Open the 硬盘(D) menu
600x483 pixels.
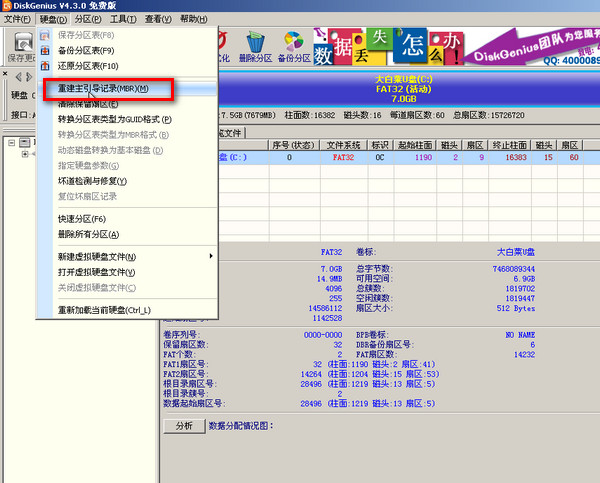[53, 19]
